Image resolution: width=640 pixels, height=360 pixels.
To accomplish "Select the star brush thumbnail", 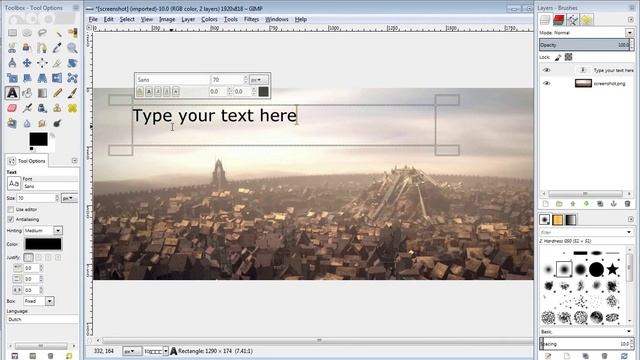I will (612, 269).
